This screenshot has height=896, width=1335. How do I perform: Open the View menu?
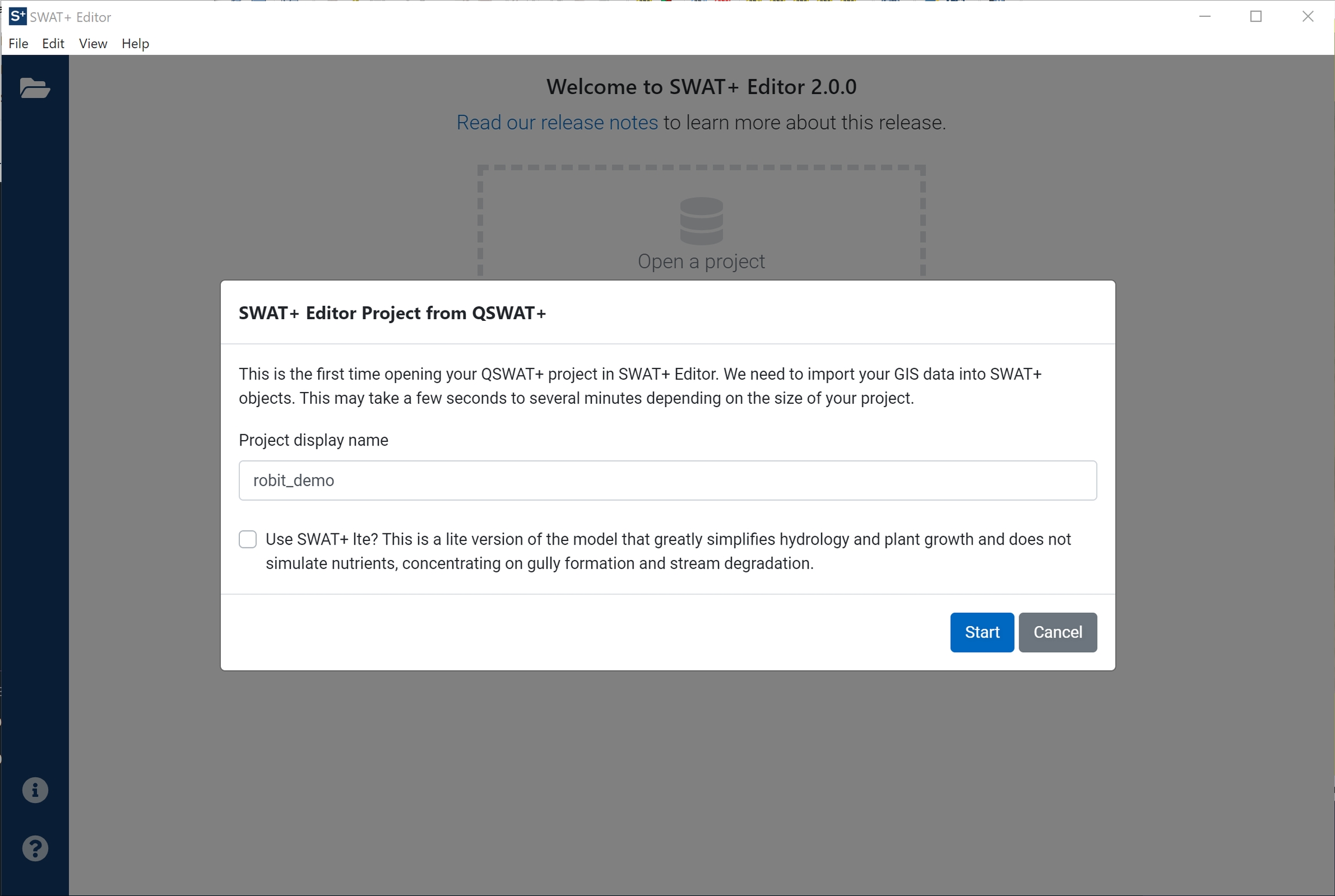pos(93,43)
